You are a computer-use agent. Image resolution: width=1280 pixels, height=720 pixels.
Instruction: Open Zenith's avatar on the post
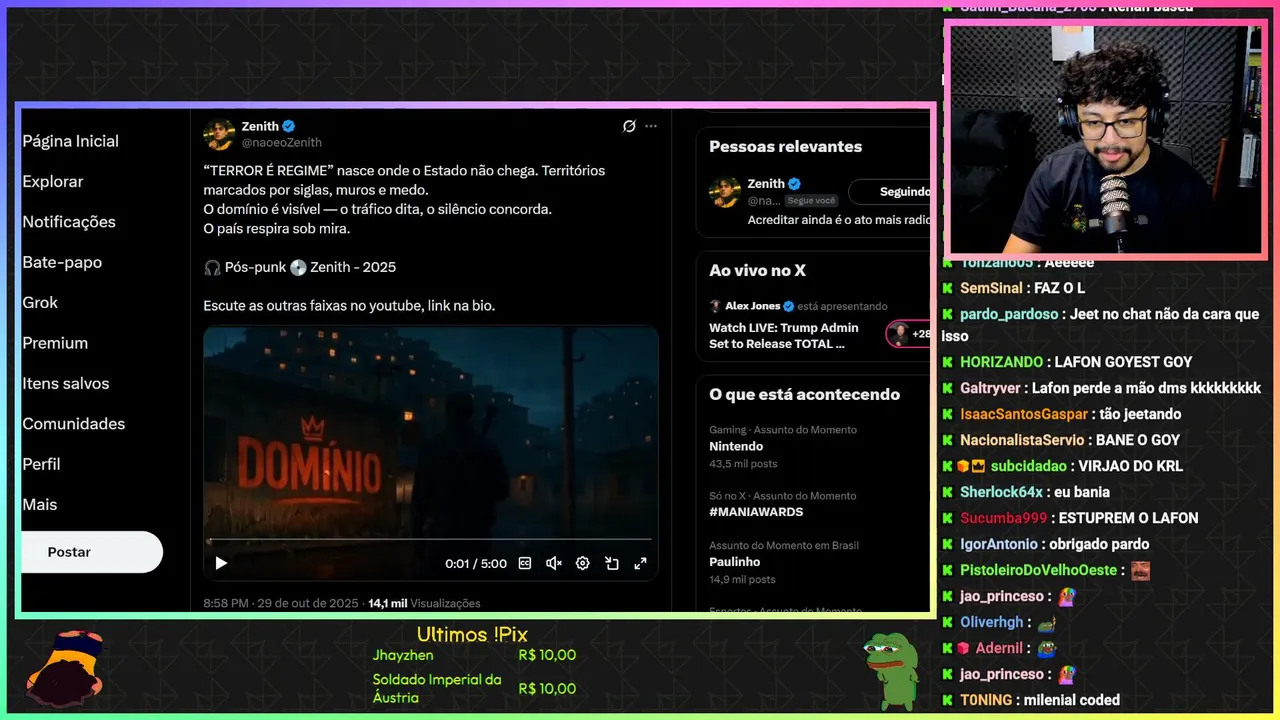219,134
